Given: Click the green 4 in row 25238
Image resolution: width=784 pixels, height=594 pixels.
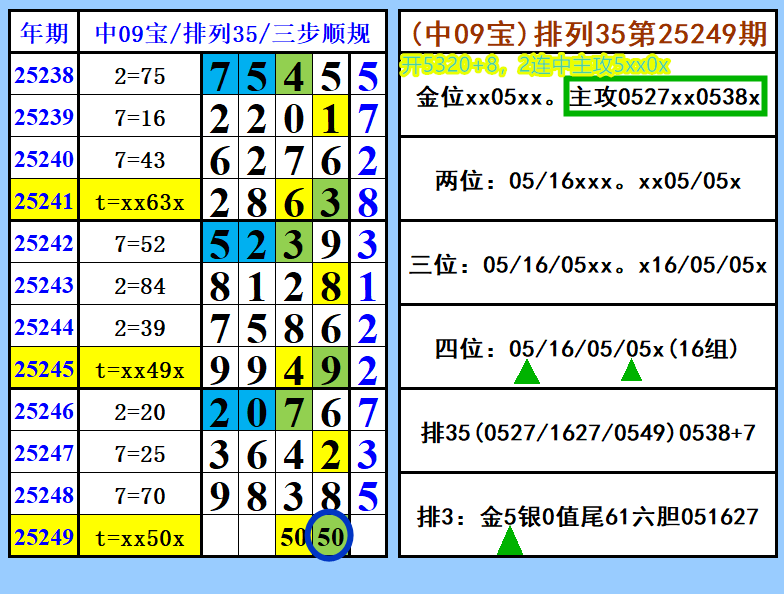Looking at the screenshot, I should [294, 75].
